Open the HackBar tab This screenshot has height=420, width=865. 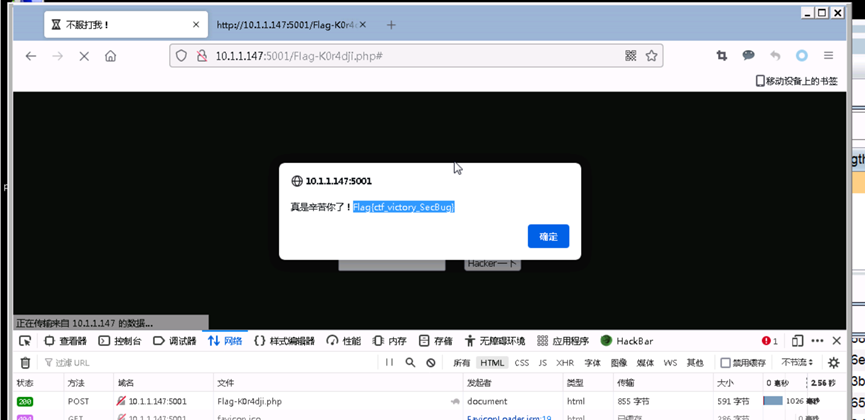point(627,341)
